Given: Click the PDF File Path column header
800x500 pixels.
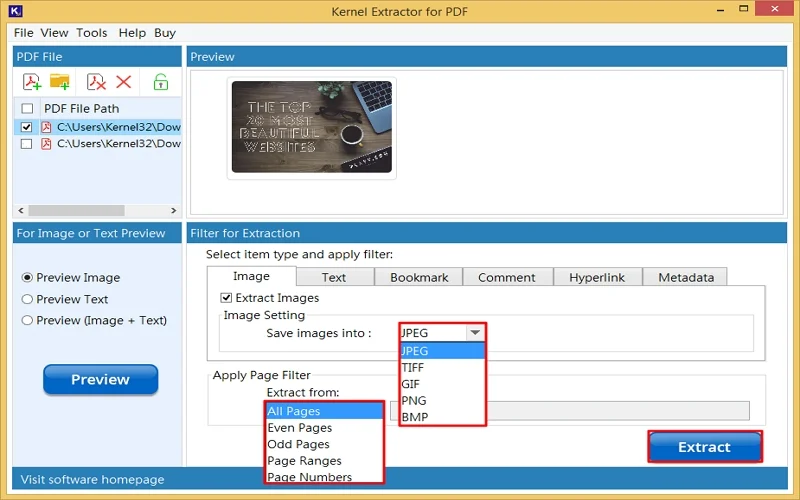Looking at the screenshot, I should point(82,108).
